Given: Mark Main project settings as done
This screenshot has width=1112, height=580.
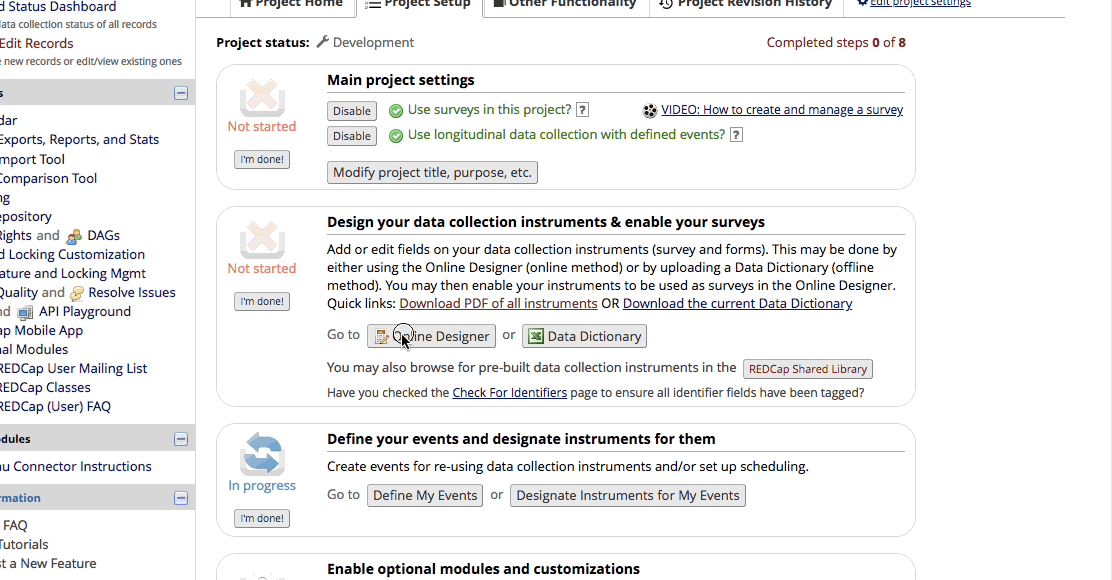Looking at the screenshot, I should point(262,160).
